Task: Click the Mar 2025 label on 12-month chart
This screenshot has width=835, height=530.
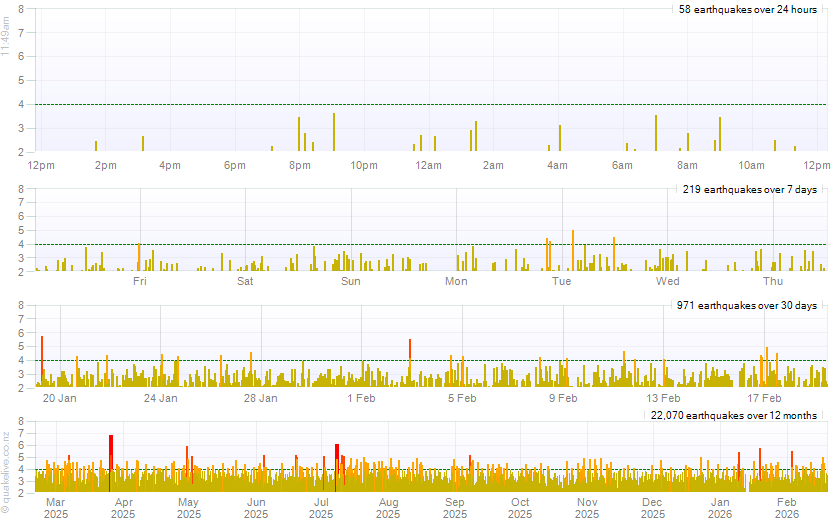Action: (x=56, y=508)
